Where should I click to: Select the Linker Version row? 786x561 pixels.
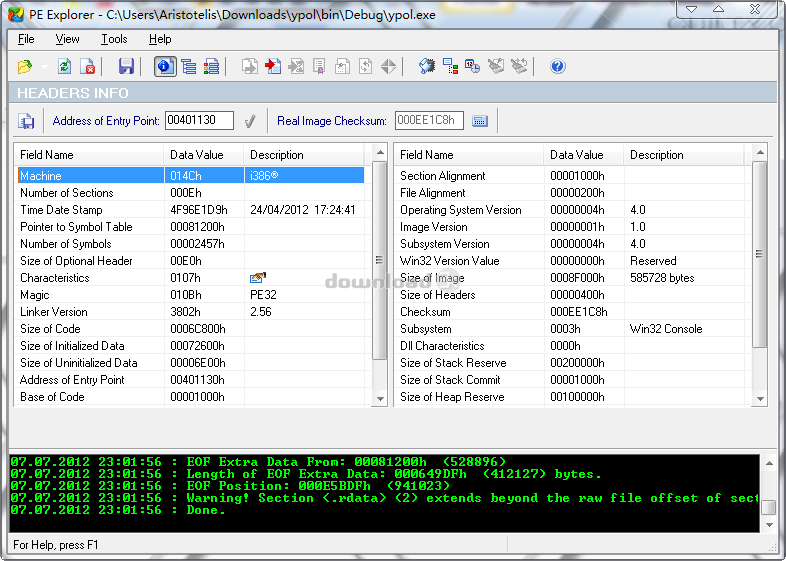(190, 312)
